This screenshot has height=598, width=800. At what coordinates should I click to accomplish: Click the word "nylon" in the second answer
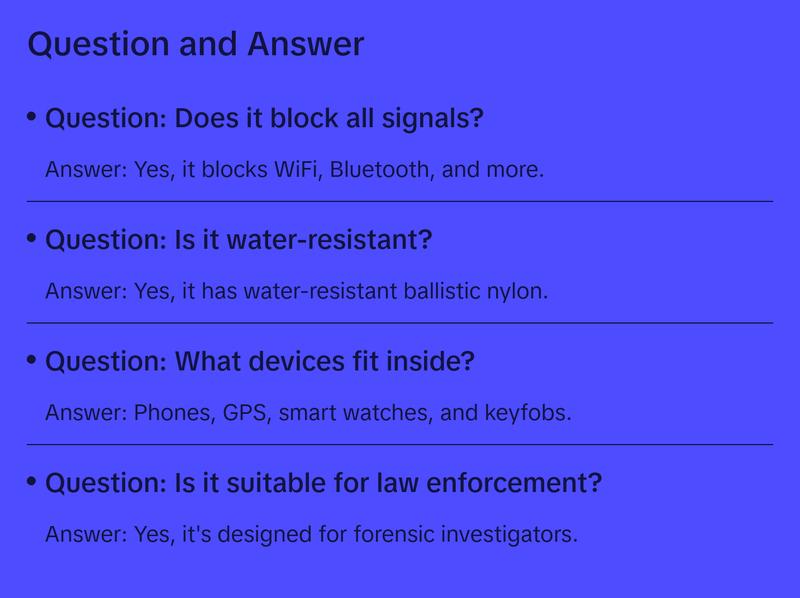(521, 292)
